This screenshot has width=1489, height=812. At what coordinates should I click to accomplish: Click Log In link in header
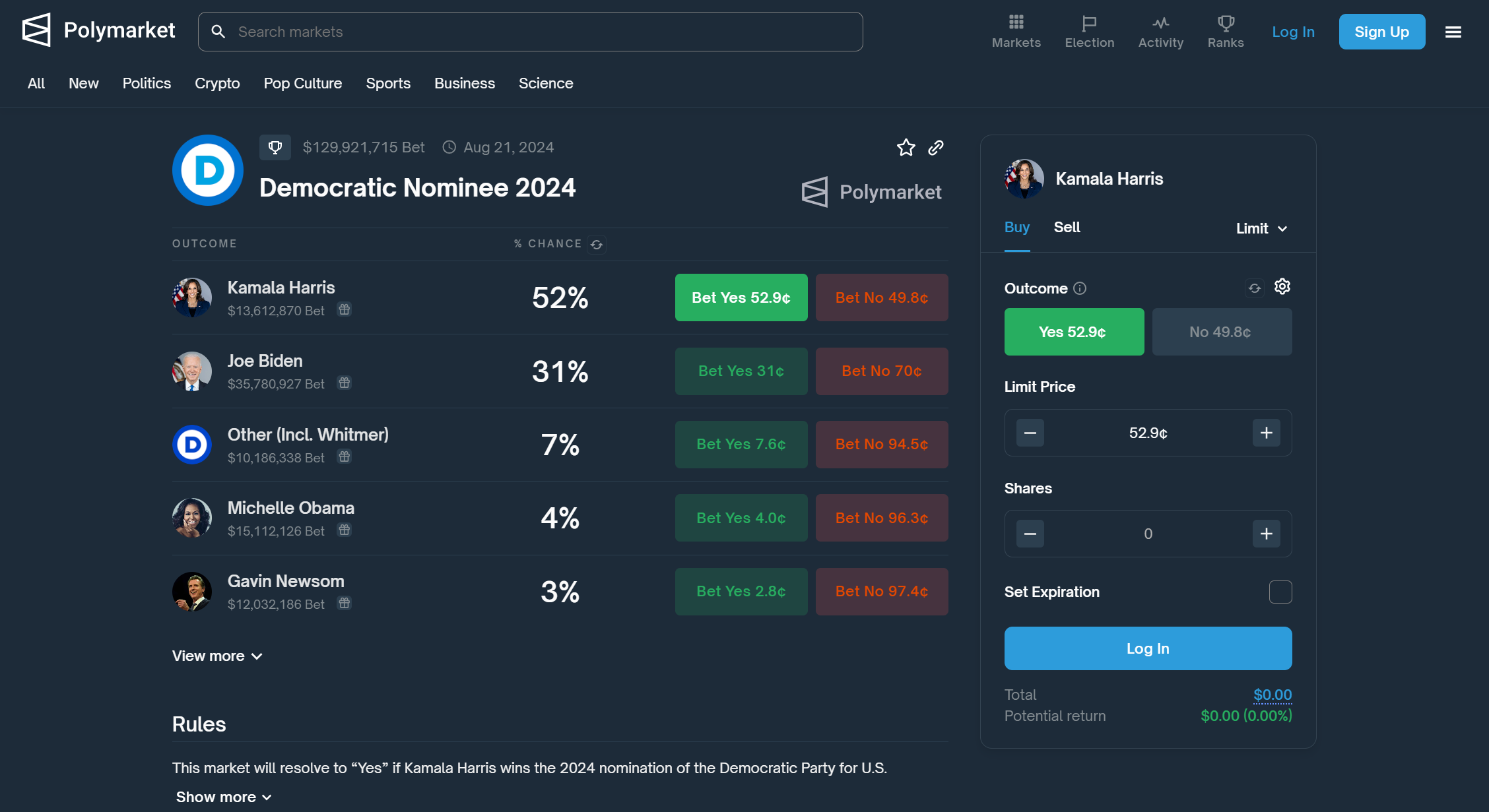pos(1293,32)
